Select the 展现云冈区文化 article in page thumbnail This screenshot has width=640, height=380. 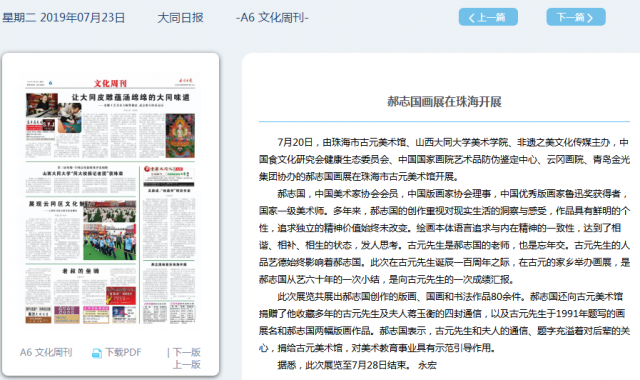(x=57, y=204)
